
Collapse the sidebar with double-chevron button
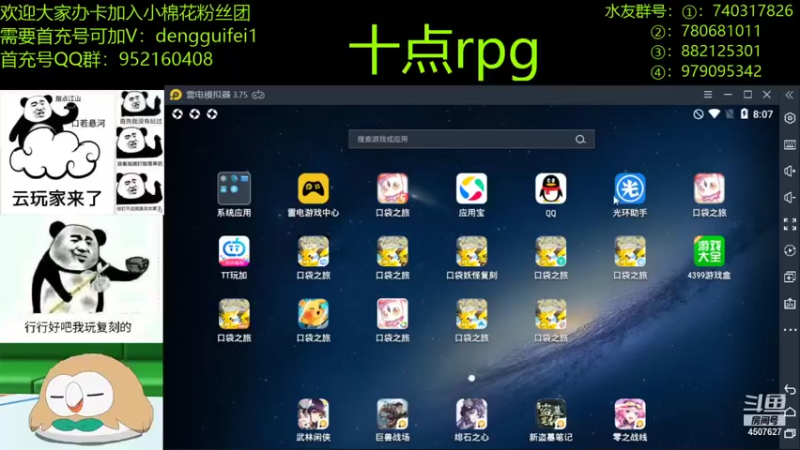pyautogui.click(x=789, y=95)
